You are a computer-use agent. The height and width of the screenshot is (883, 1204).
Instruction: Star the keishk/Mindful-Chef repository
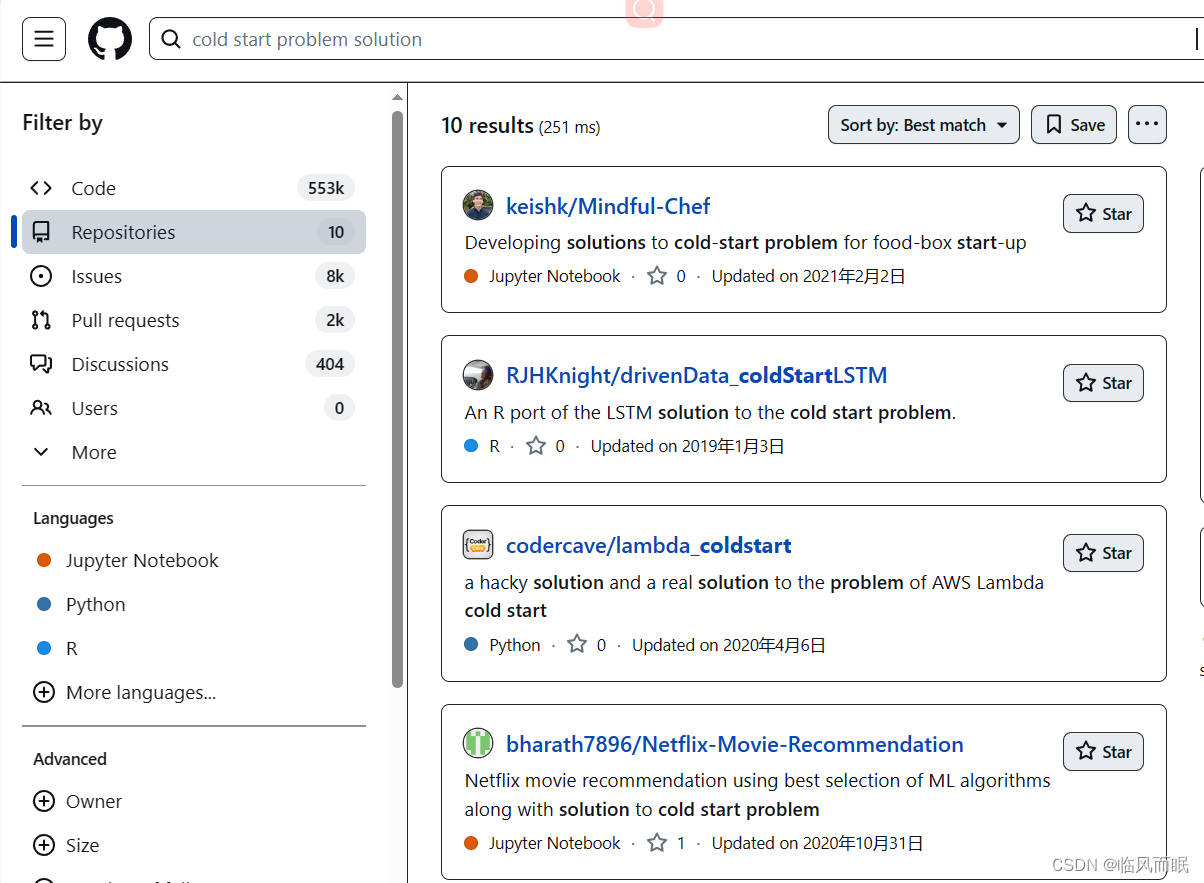click(x=1103, y=213)
